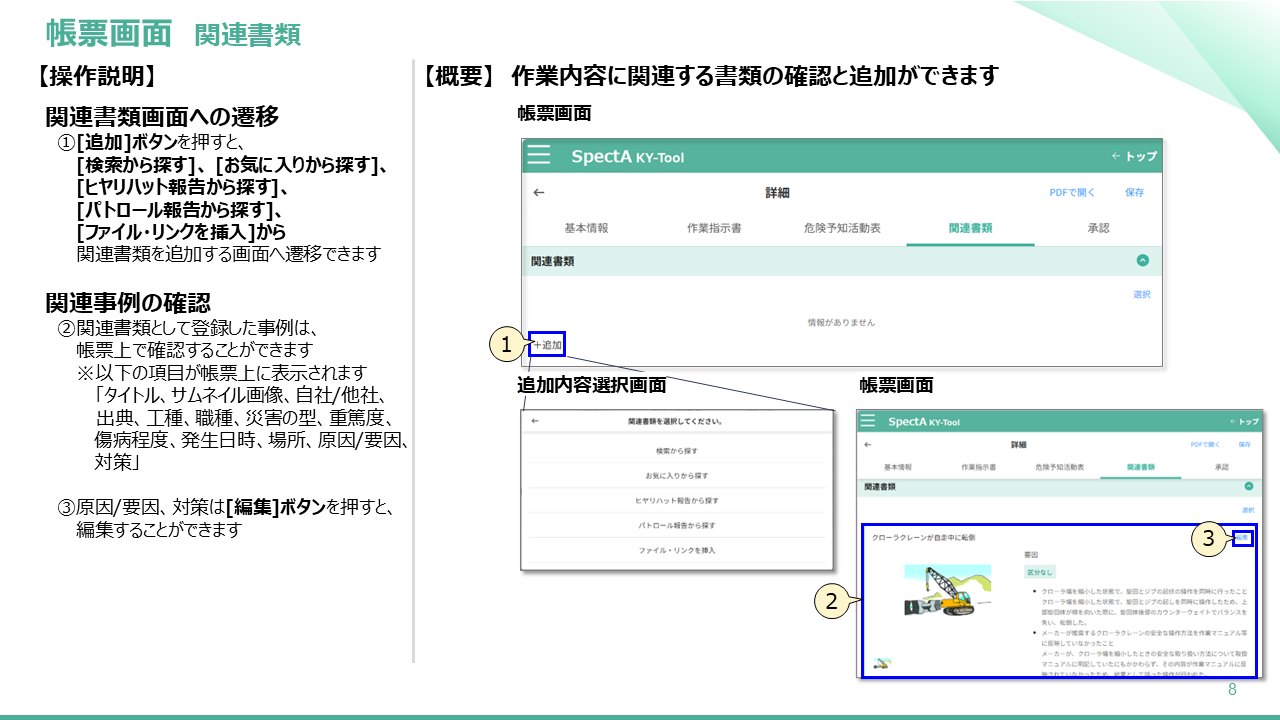Collapse 関連書類 section in the lower-right screenshot
This screenshot has height=720, width=1280.
[1248, 486]
